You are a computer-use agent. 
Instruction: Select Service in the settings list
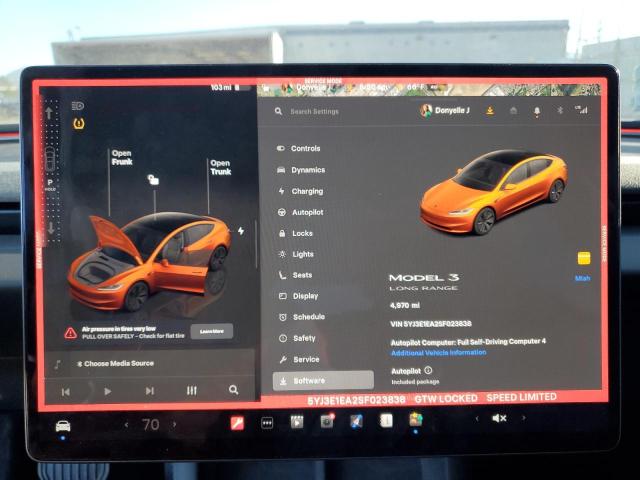tap(300, 359)
